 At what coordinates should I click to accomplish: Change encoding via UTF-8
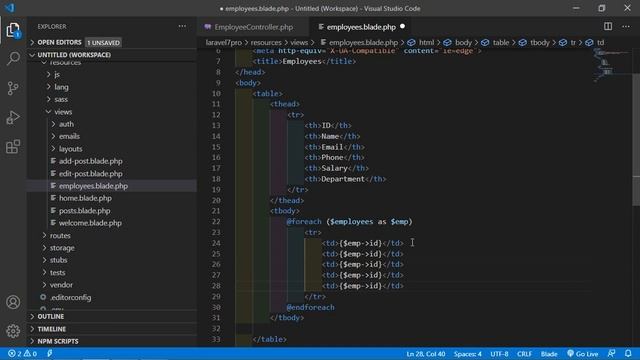click(x=499, y=354)
